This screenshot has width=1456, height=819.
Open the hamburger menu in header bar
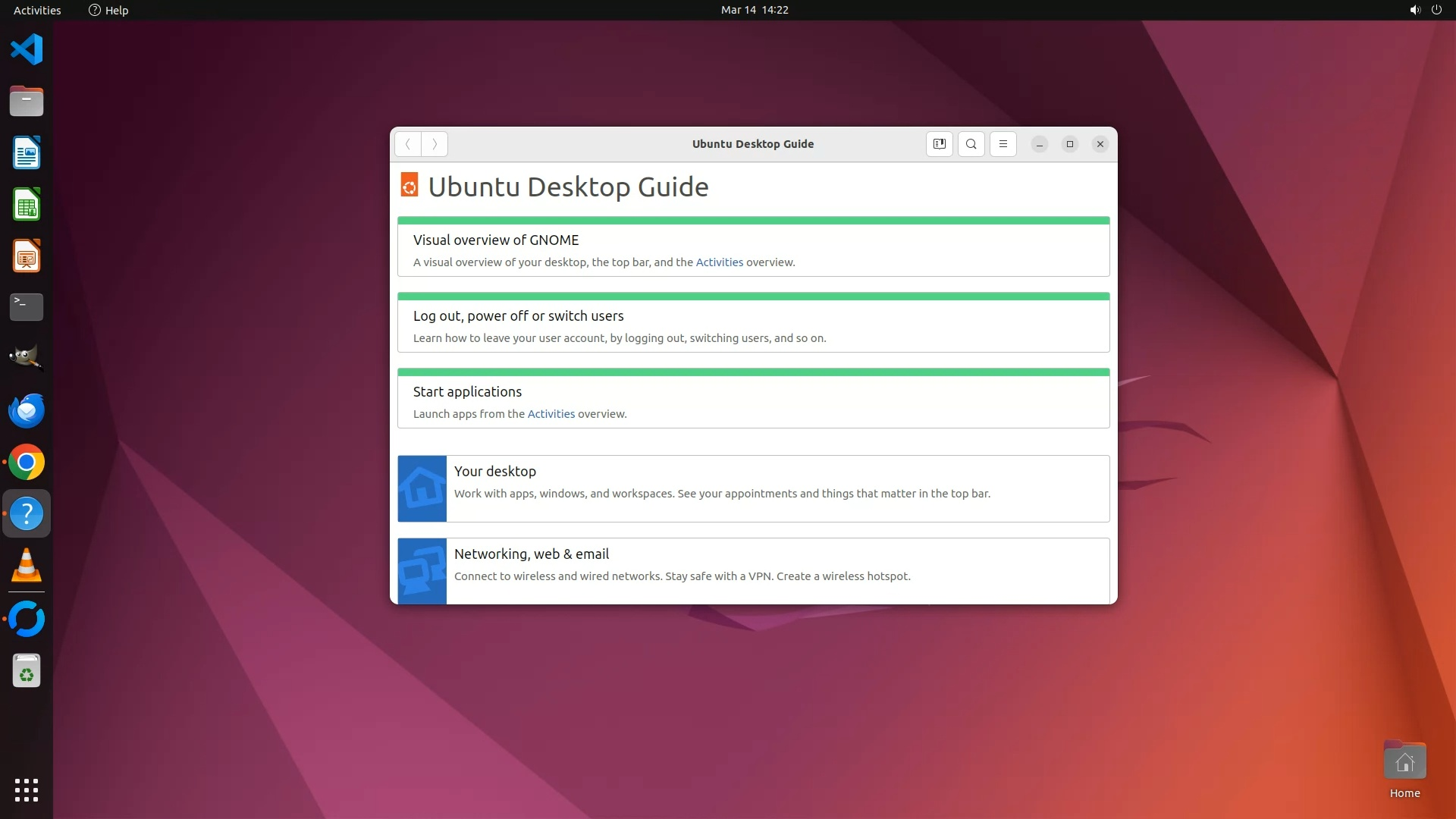(x=1003, y=144)
